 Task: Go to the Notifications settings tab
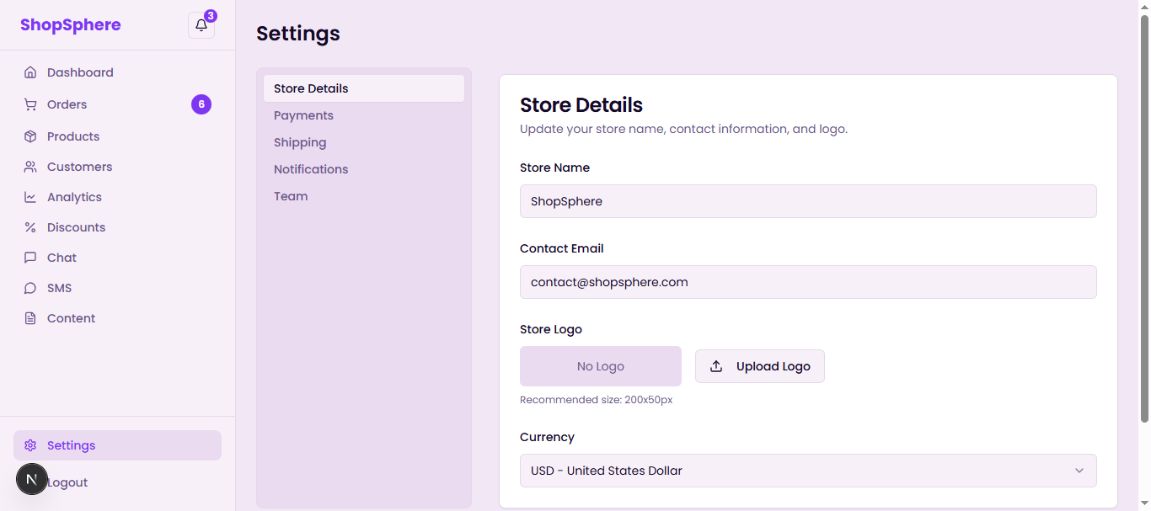pyautogui.click(x=311, y=170)
